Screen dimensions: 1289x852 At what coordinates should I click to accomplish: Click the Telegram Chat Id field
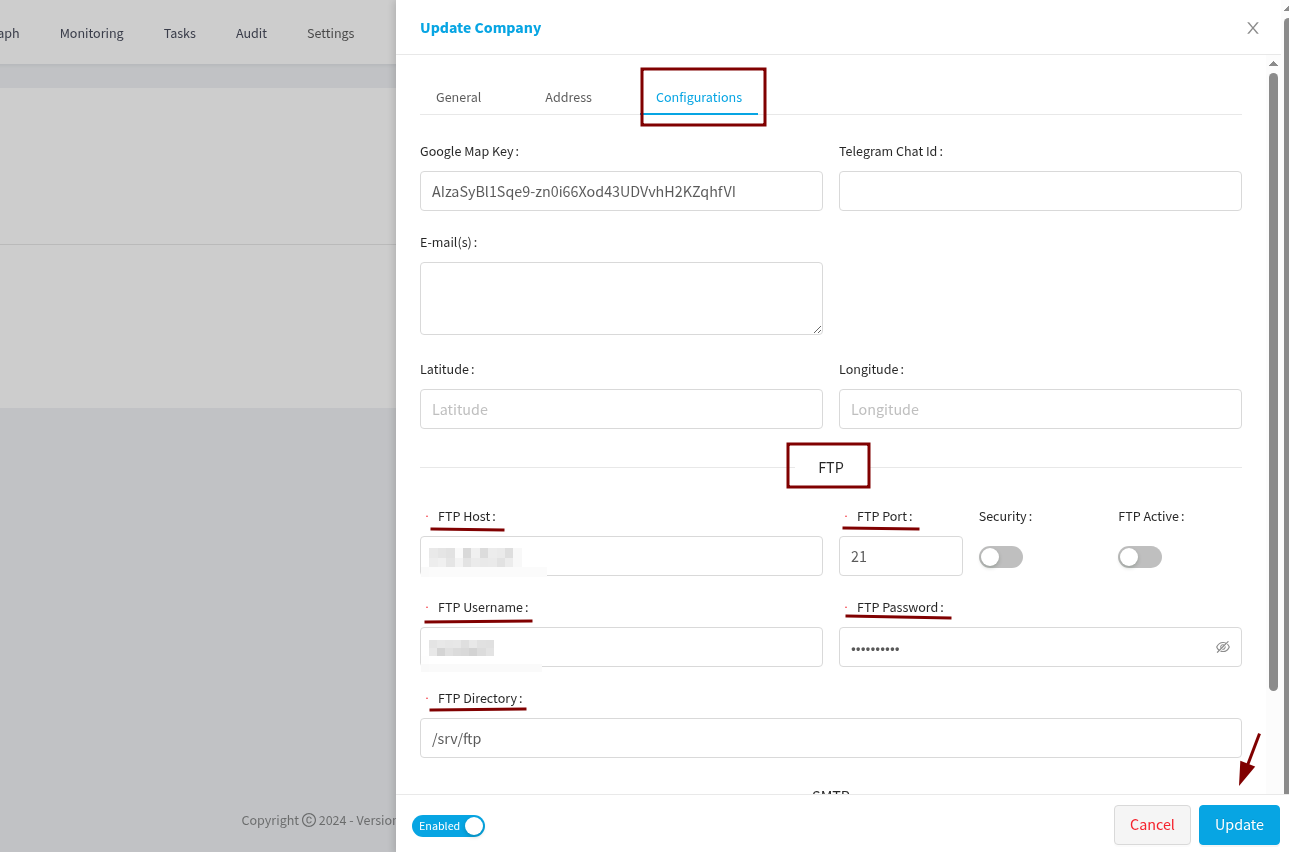(x=1039, y=191)
